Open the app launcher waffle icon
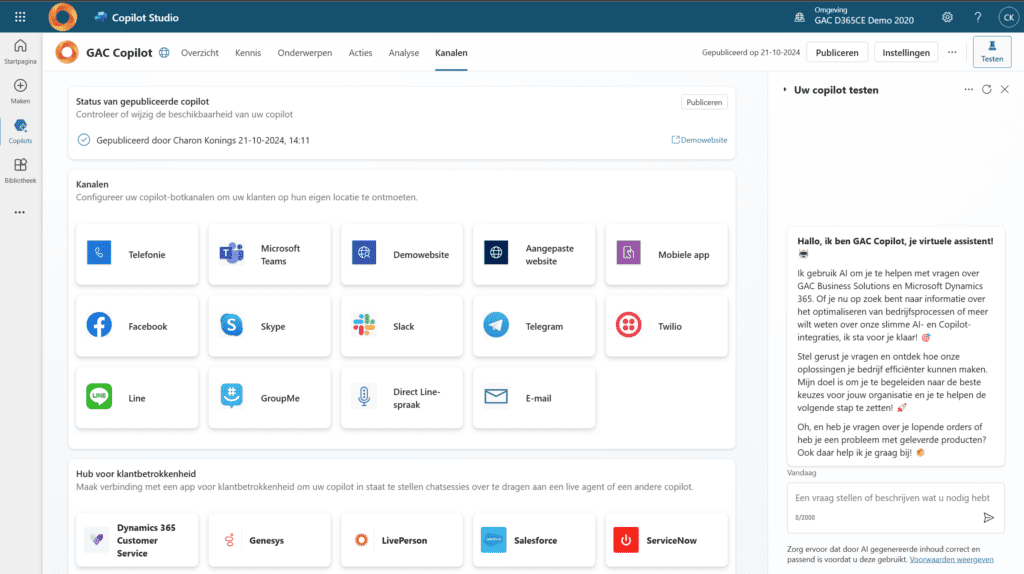Viewport: 1024px width, 574px height. [x=20, y=17]
